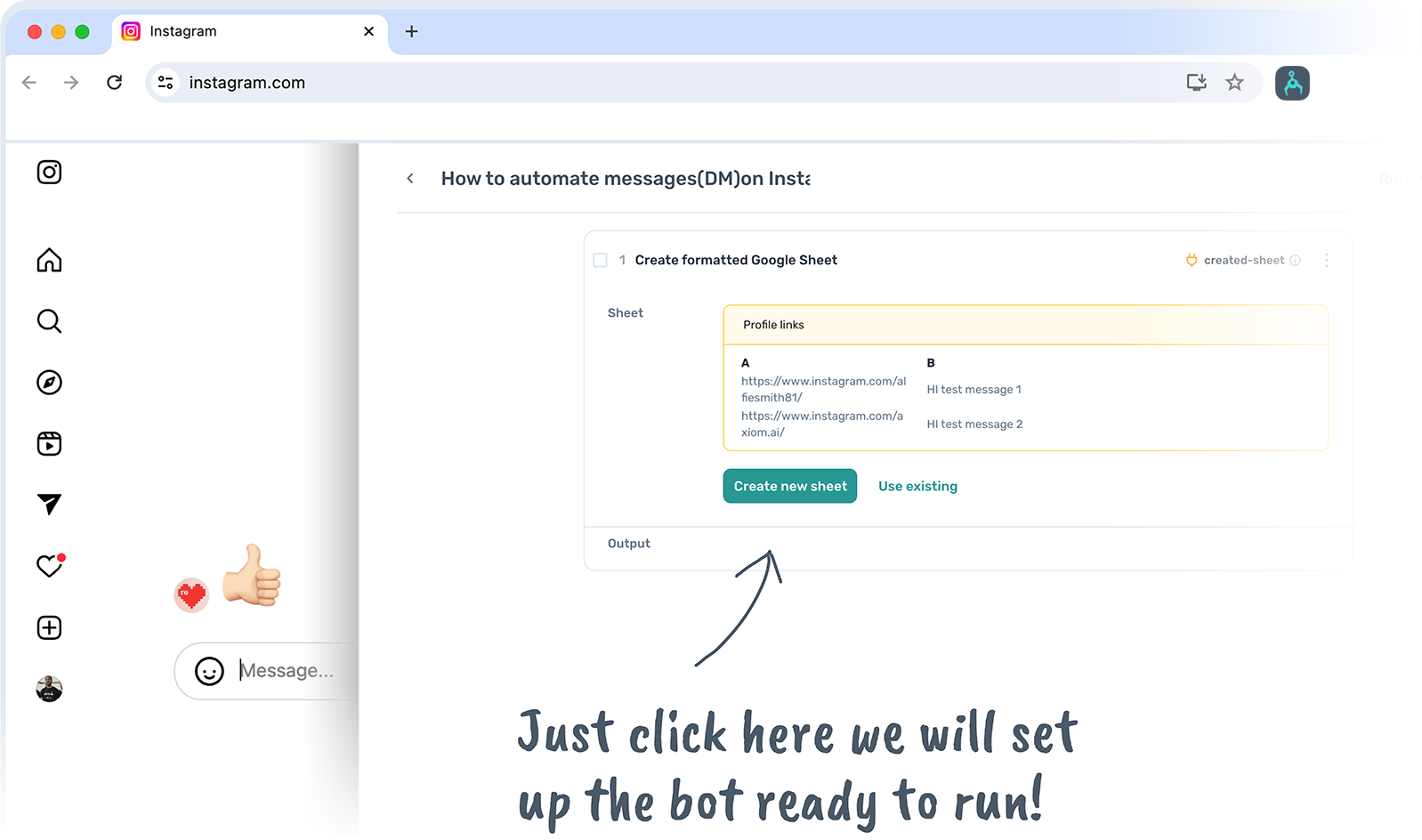Toggle checkbox for step 1 Create formatted Google Sheet
This screenshot has width=1422, height=840.
point(601,261)
